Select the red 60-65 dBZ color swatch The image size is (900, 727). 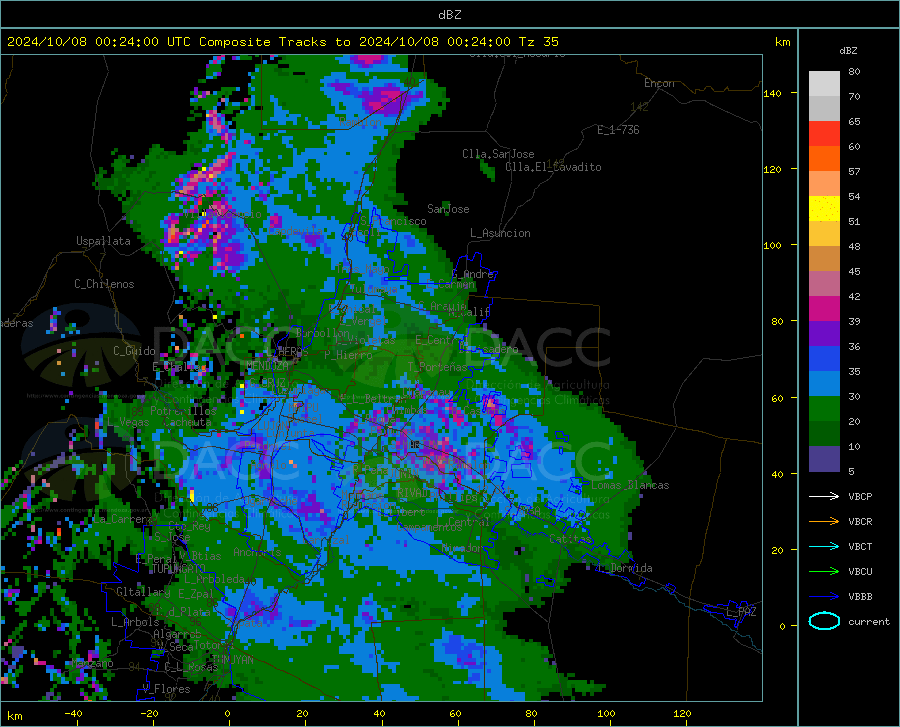824,134
